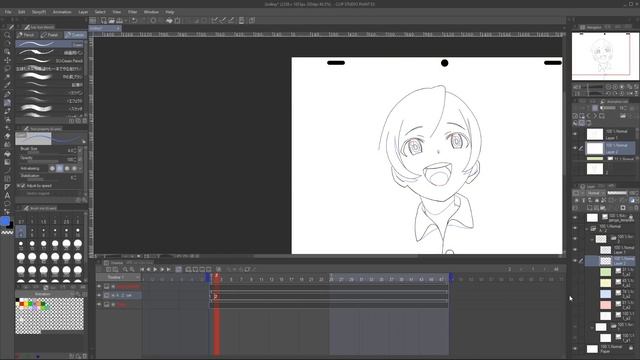
Task: Click the Save icon in command bar
Action: pos(120,20)
